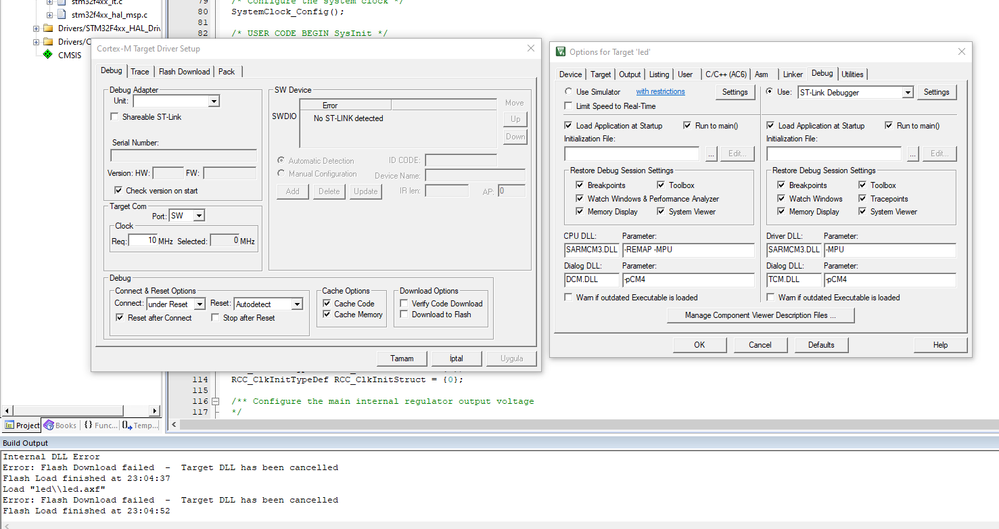This screenshot has height=529, width=999.
Task: Collapse code fold marker at line 116
Action: (x=215, y=401)
